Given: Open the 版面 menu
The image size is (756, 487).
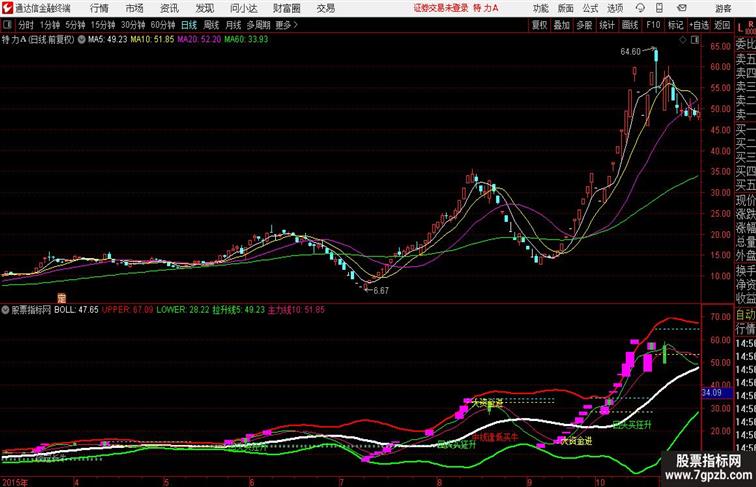Looking at the screenshot, I should point(566,8).
